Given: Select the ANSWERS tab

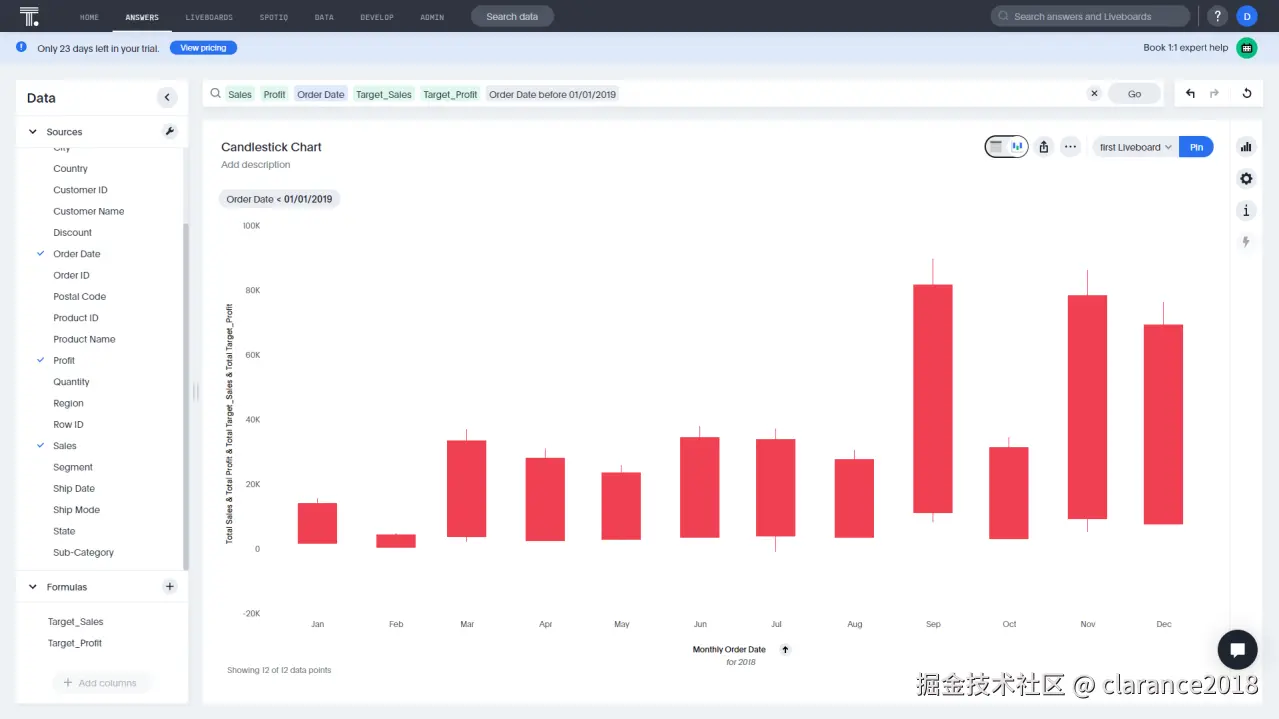Looking at the screenshot, I should tap(142, 17).
